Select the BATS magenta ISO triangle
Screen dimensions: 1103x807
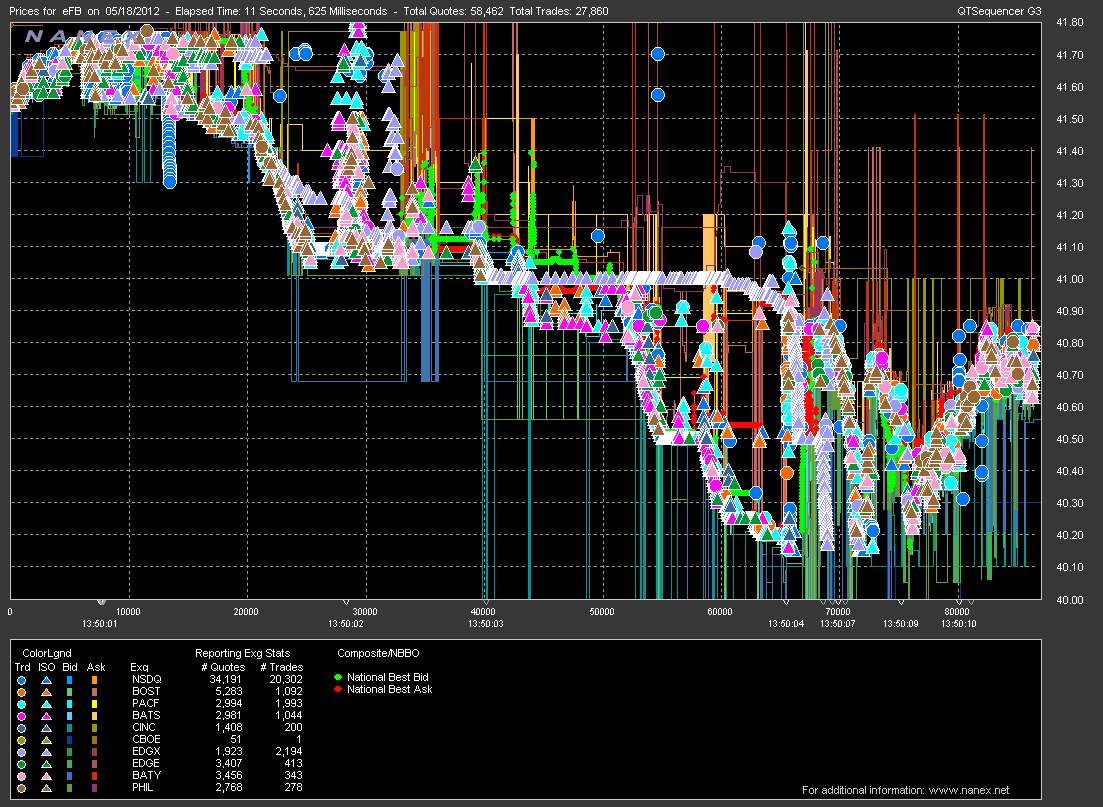coord(44,715)
